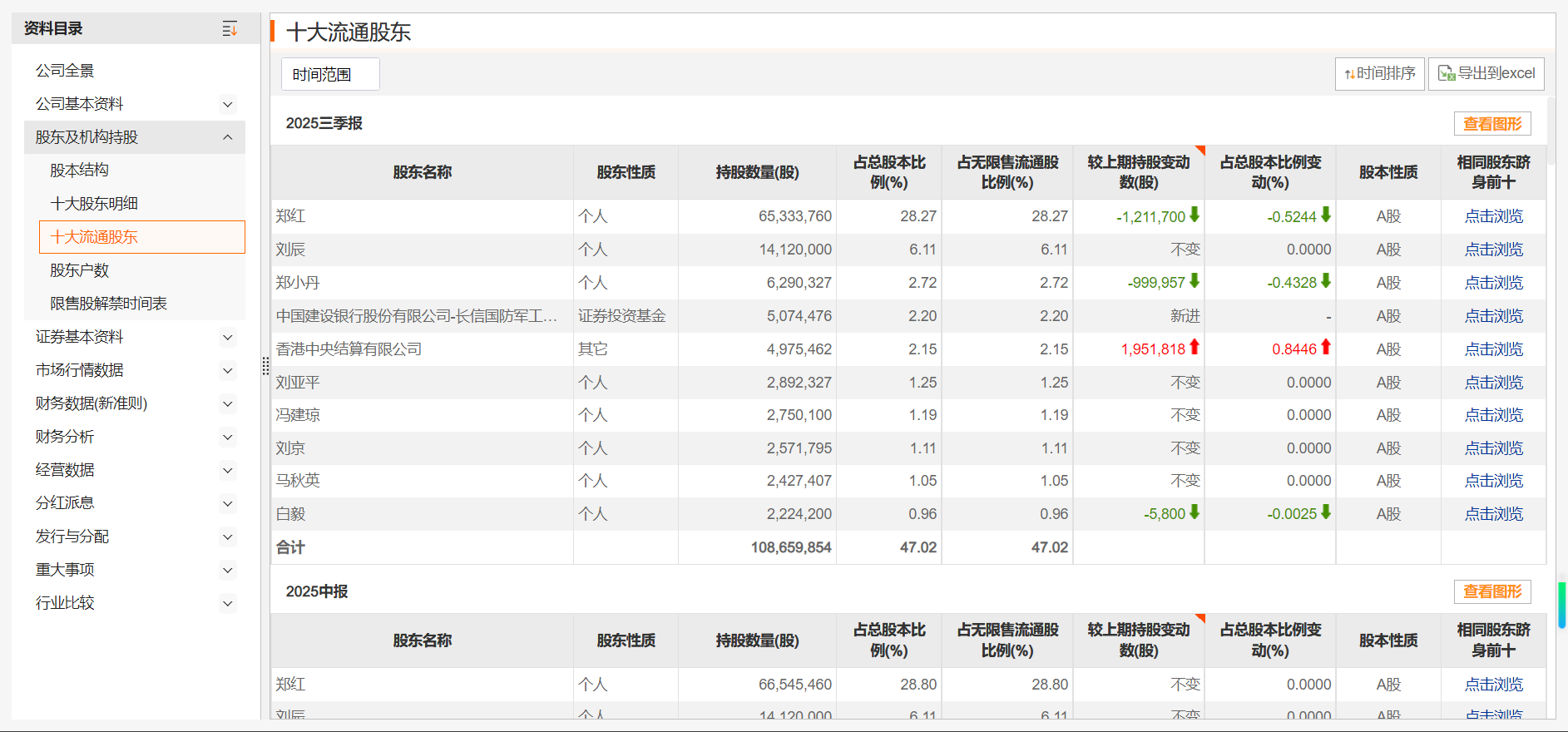Click the green down arrow beside -0.5244
The image size is (1568, 732).
pos(1326,215)
